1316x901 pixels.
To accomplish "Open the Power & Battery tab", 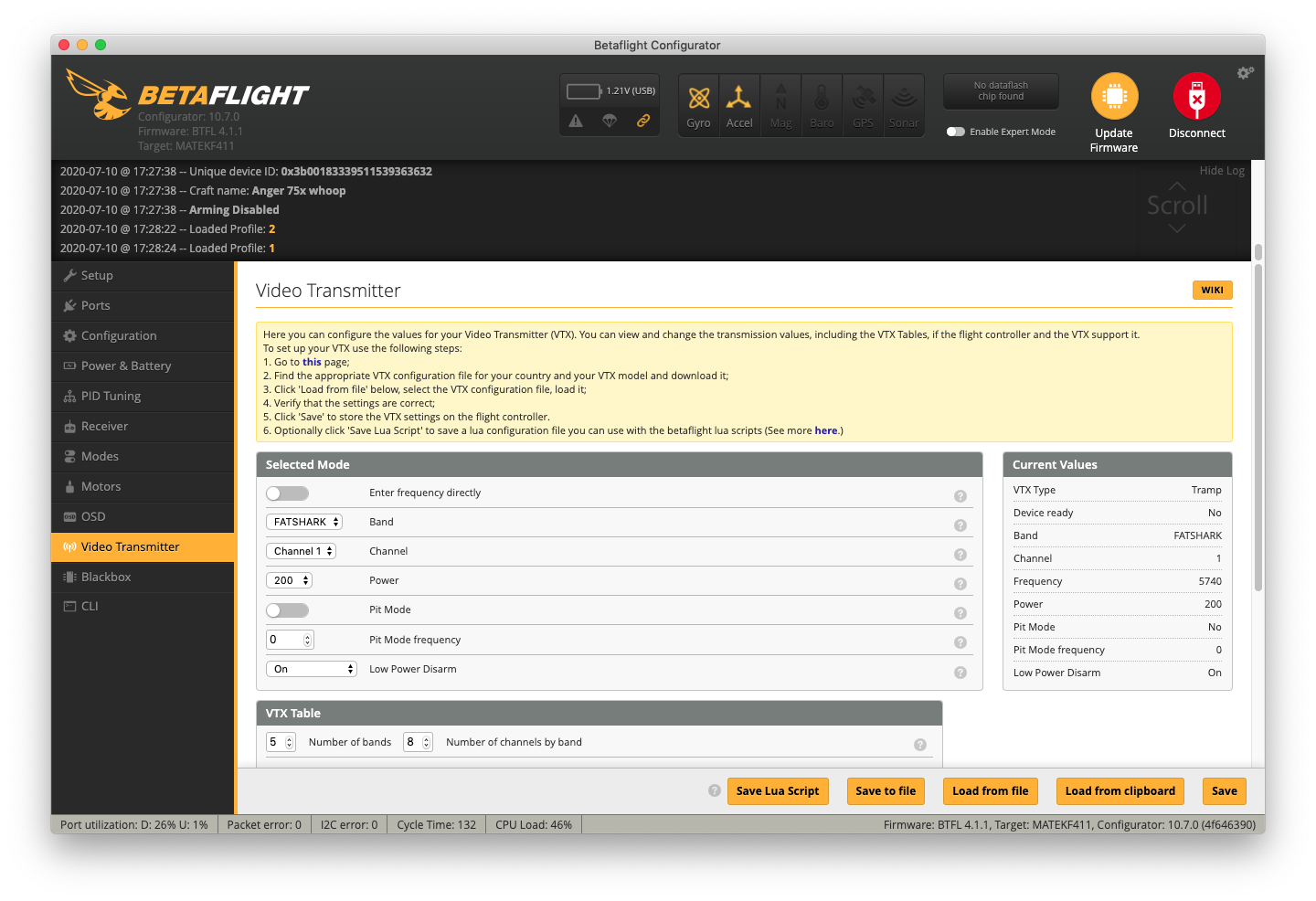I will click(x=143, y=366).
